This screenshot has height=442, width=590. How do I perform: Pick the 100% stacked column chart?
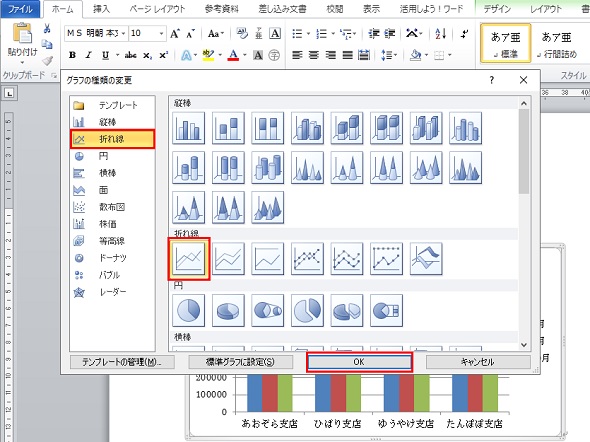(x=268, y=128)
